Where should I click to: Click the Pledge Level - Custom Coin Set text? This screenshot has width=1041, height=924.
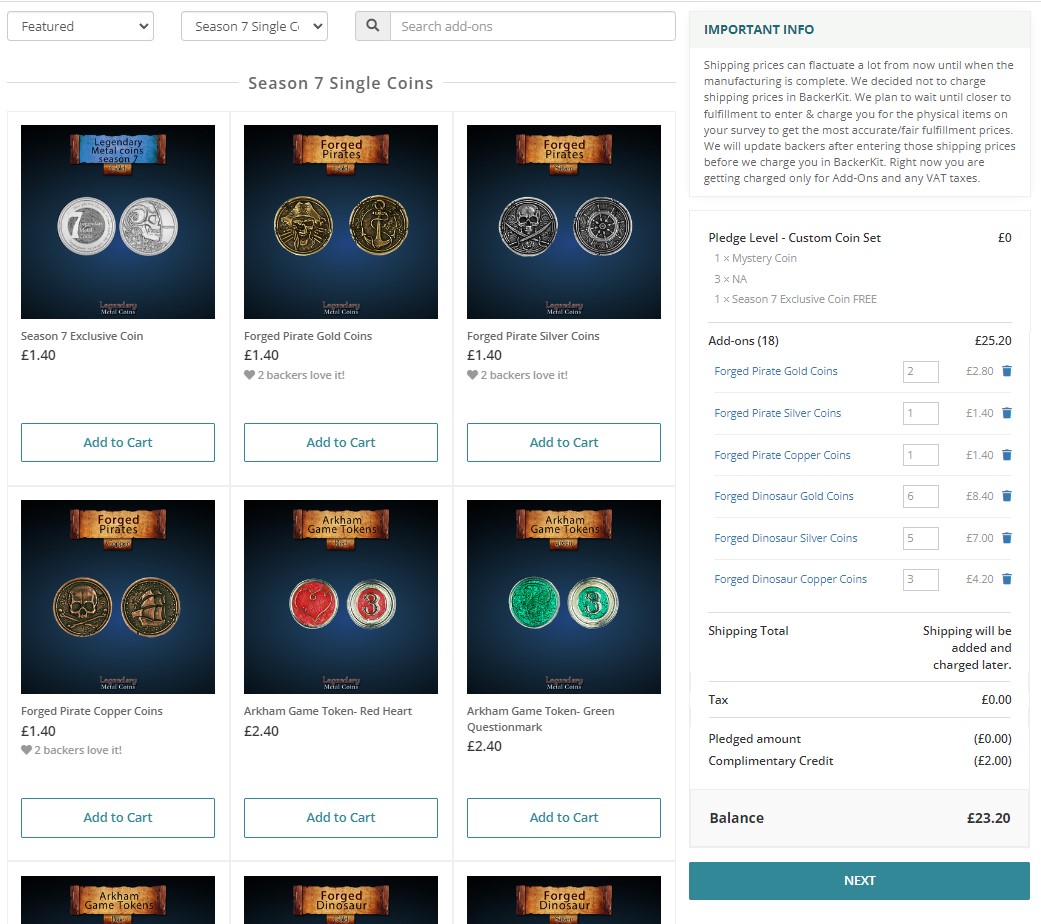click(794, 238)
